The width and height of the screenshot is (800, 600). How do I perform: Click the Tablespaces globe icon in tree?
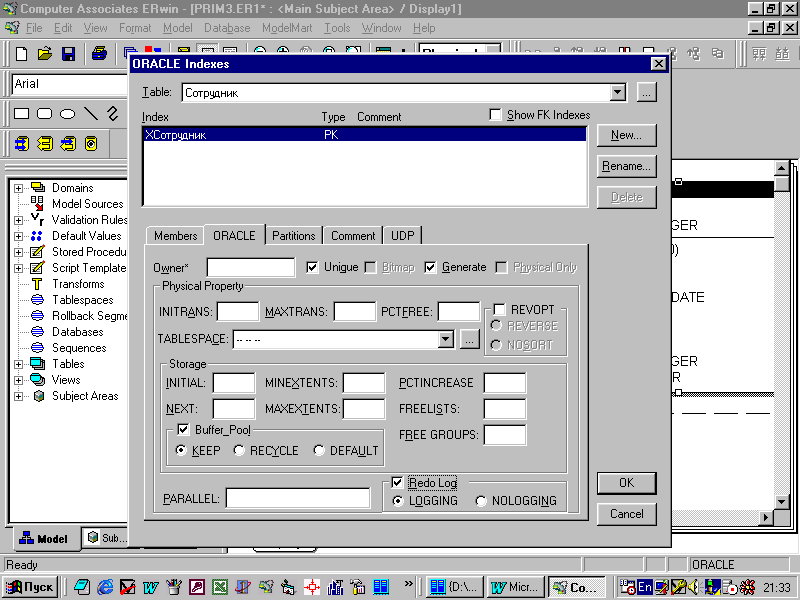click(x=38, y=299)
